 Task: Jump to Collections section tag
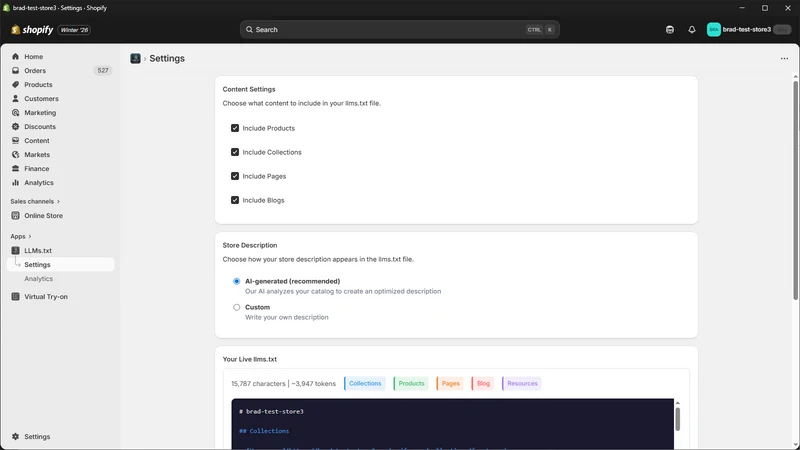(x=365, y=383)
